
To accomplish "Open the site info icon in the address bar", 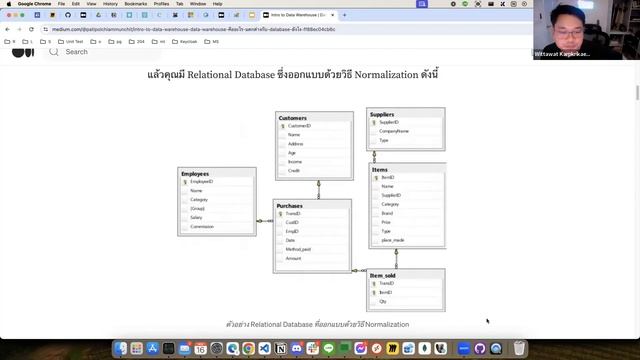I will [45, 29].
